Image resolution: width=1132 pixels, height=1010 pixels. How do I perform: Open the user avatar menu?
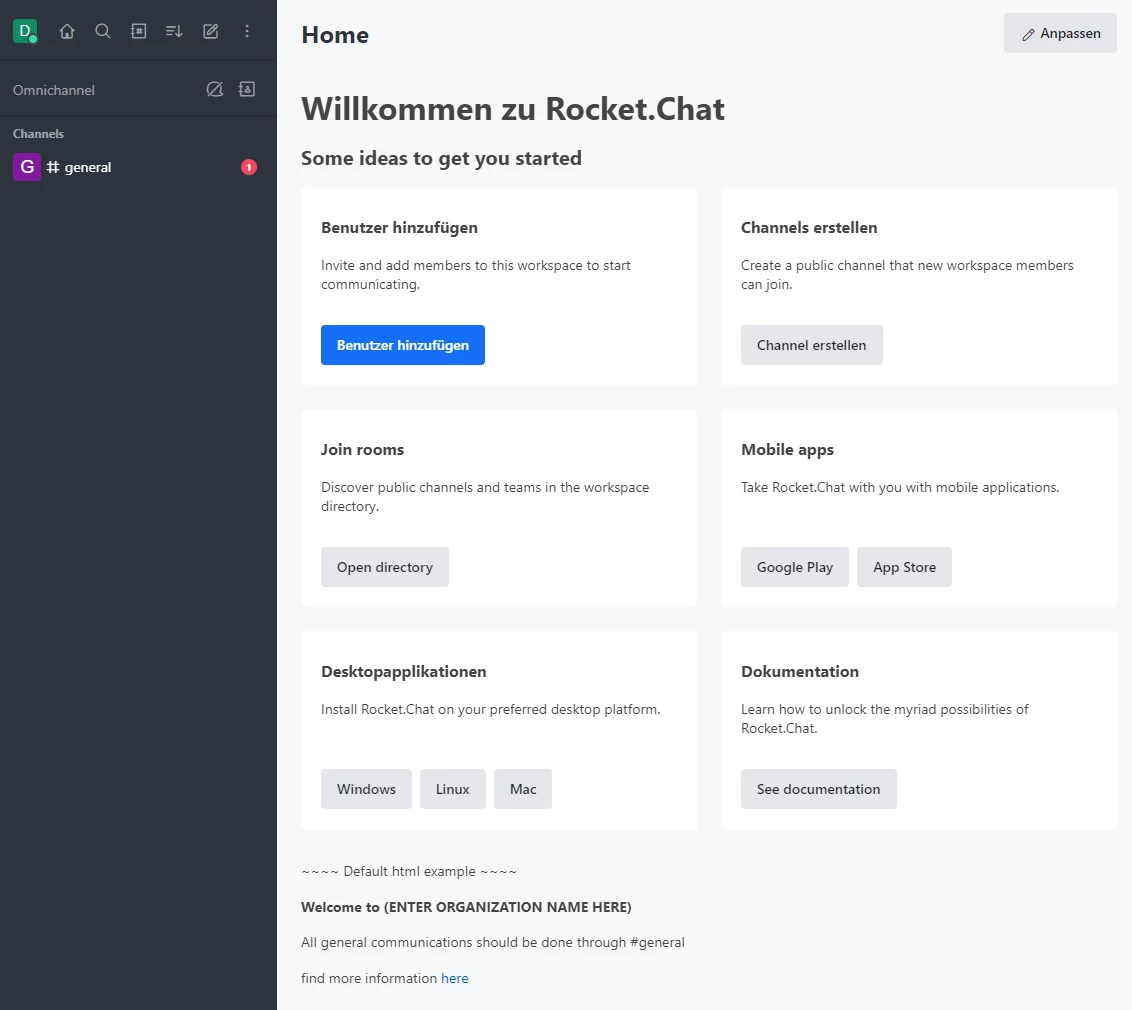click(25, 31)
